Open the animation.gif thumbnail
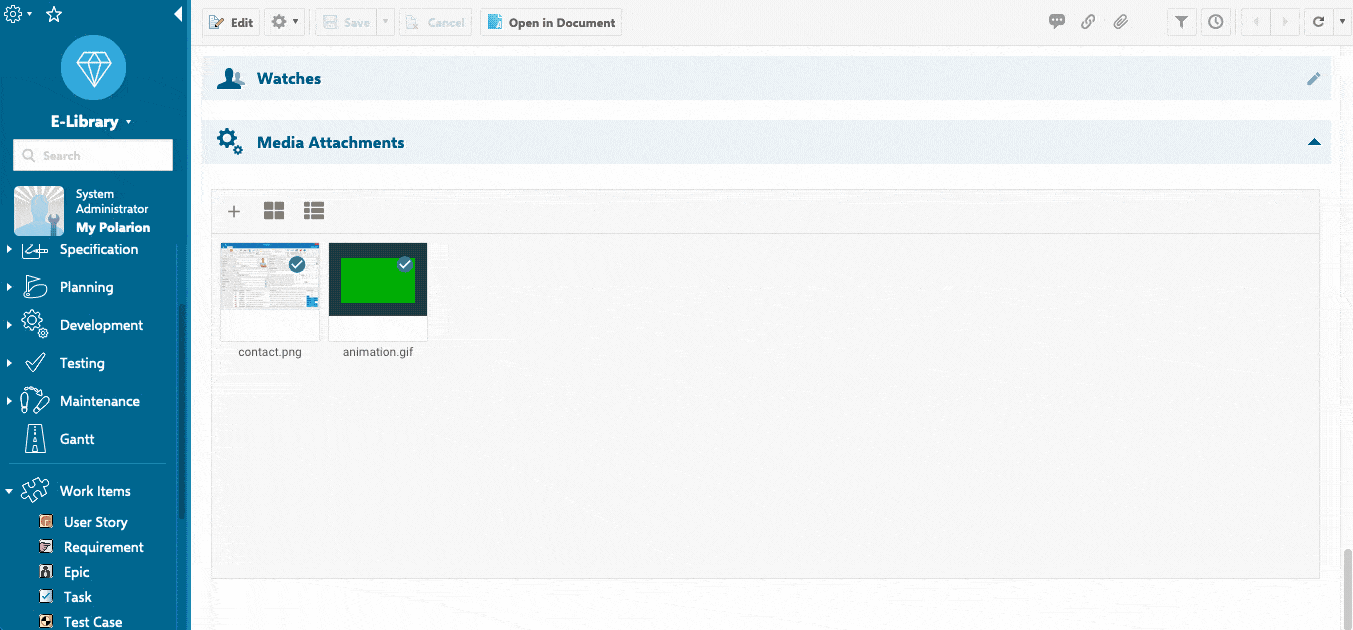The image size is (1353, 630). pos(378,292)
